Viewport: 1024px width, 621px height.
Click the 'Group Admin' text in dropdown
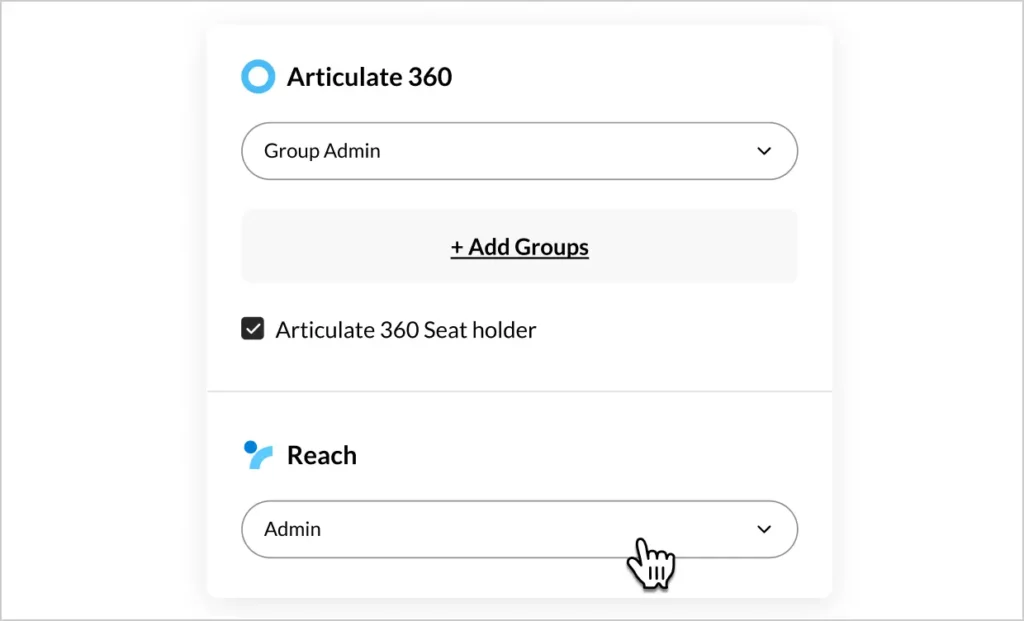click(x=322, y=152)
